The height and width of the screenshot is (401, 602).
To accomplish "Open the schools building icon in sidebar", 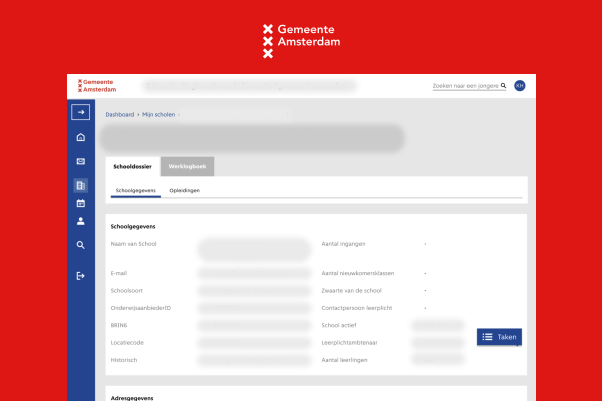I will 81,185.
